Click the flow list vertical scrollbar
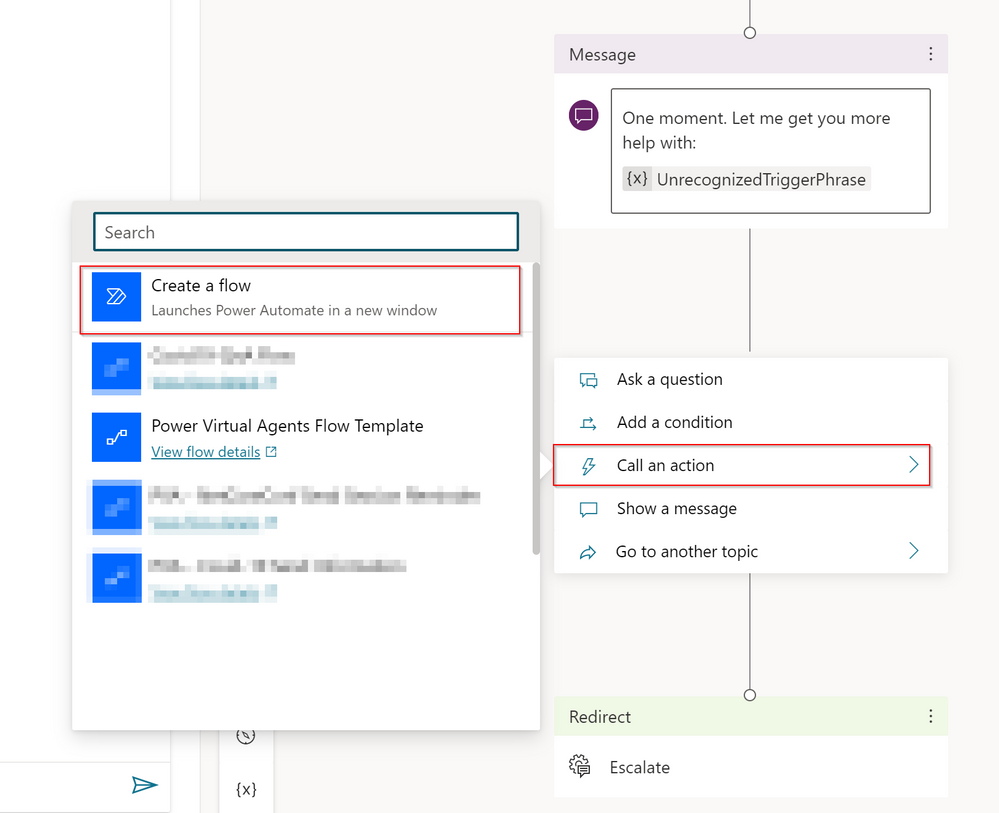This screenshot has width=999, height=813. [x=536, y=410]
